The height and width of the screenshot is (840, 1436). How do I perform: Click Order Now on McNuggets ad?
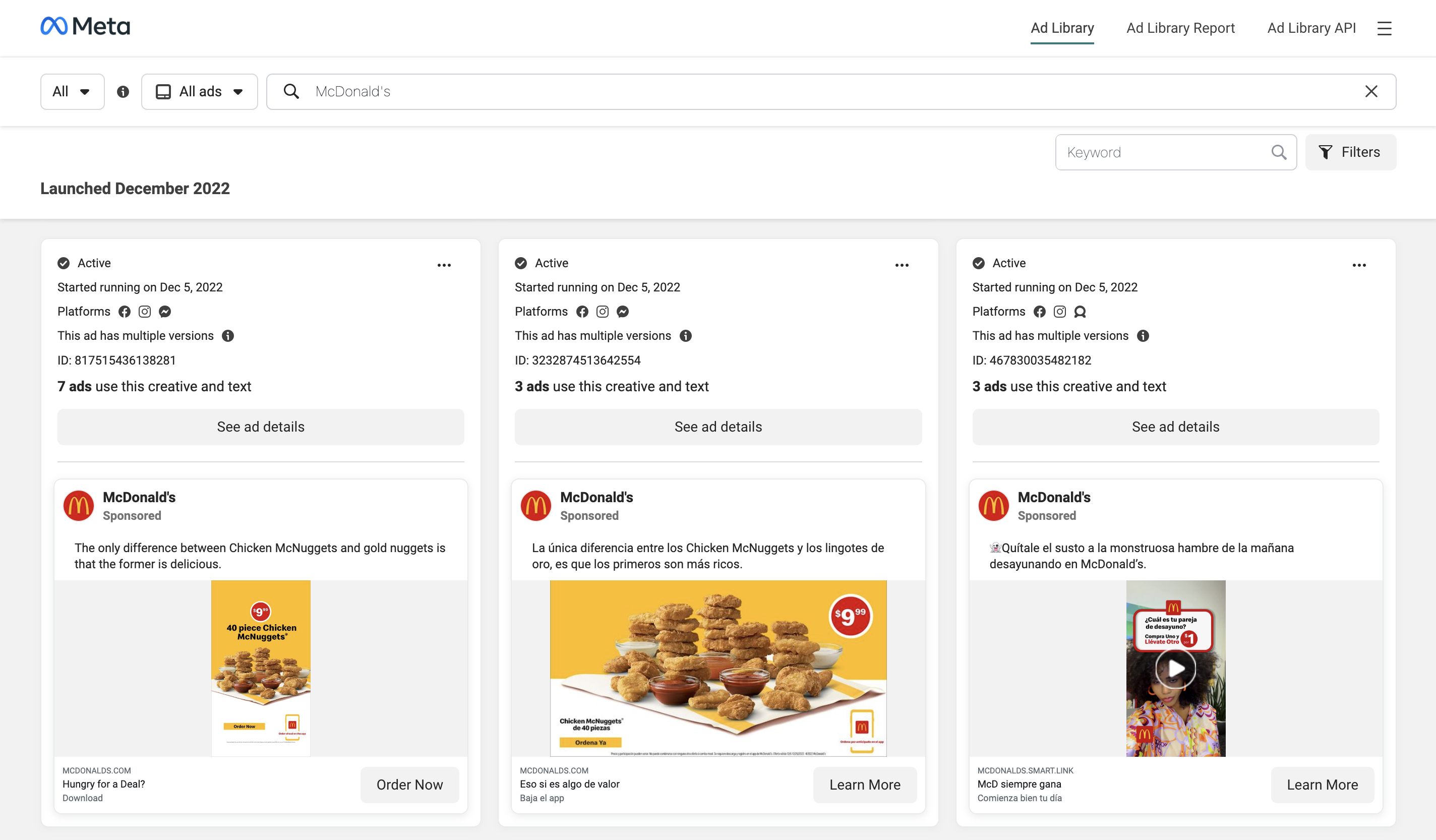point(409,785)
